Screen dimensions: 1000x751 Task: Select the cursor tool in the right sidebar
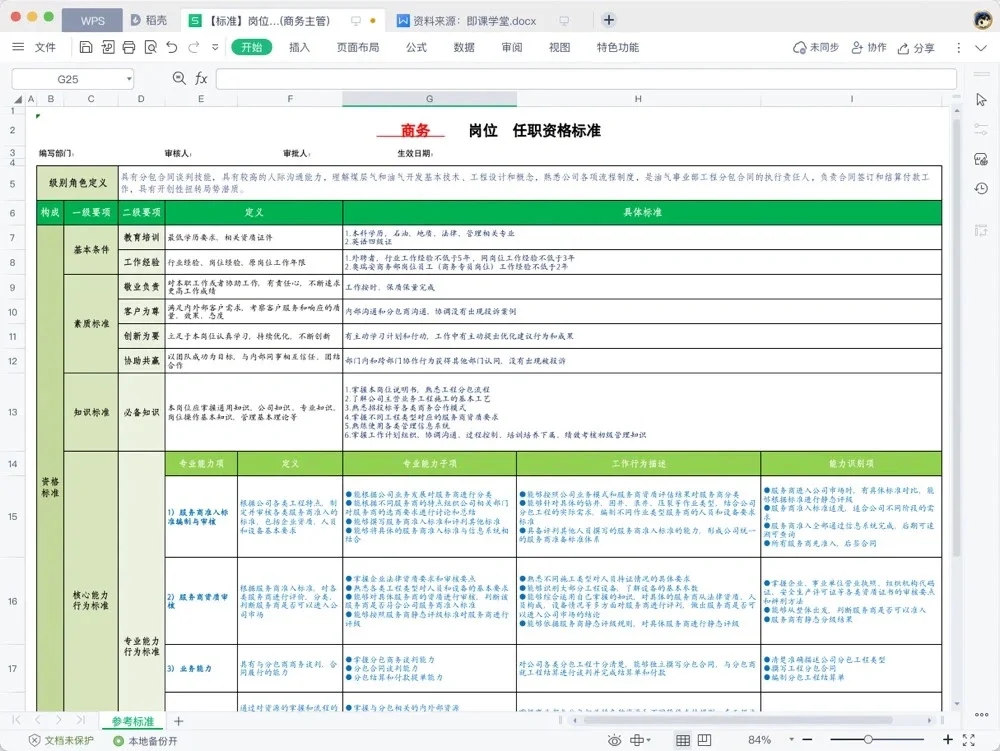(981, 99)
